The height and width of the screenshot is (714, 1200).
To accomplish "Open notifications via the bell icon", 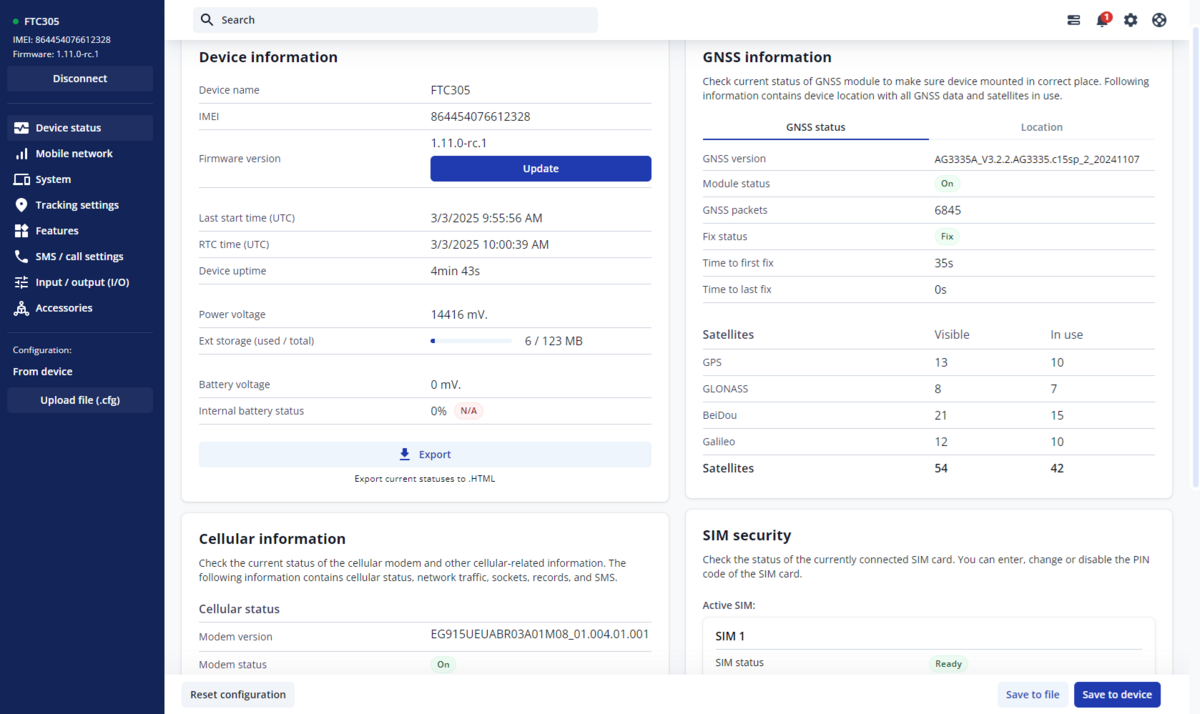I will click(1101, 20).
